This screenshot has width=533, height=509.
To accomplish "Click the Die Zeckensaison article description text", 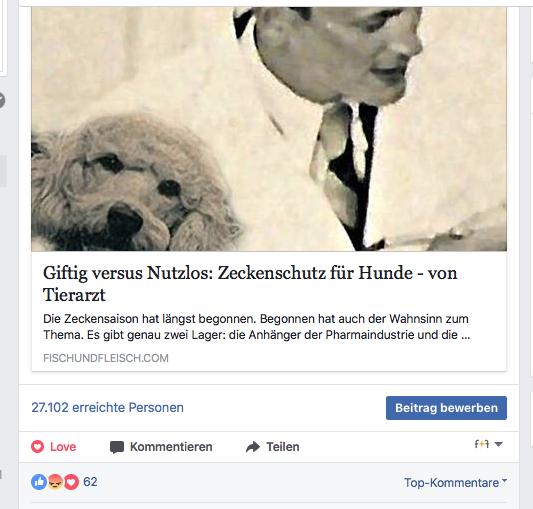I will coord(257,327).
